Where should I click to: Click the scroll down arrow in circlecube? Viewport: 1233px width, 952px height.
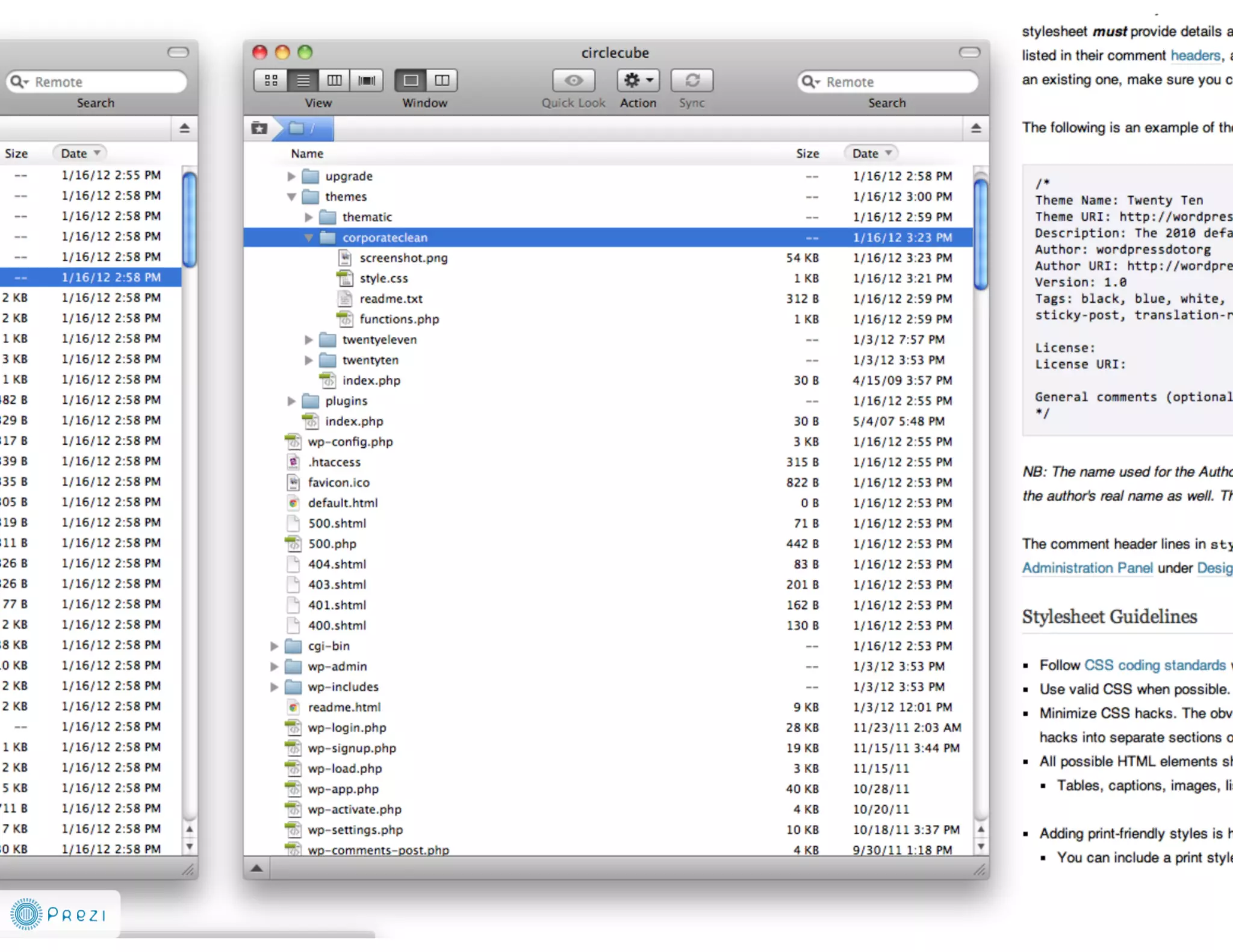coord(981,847)
